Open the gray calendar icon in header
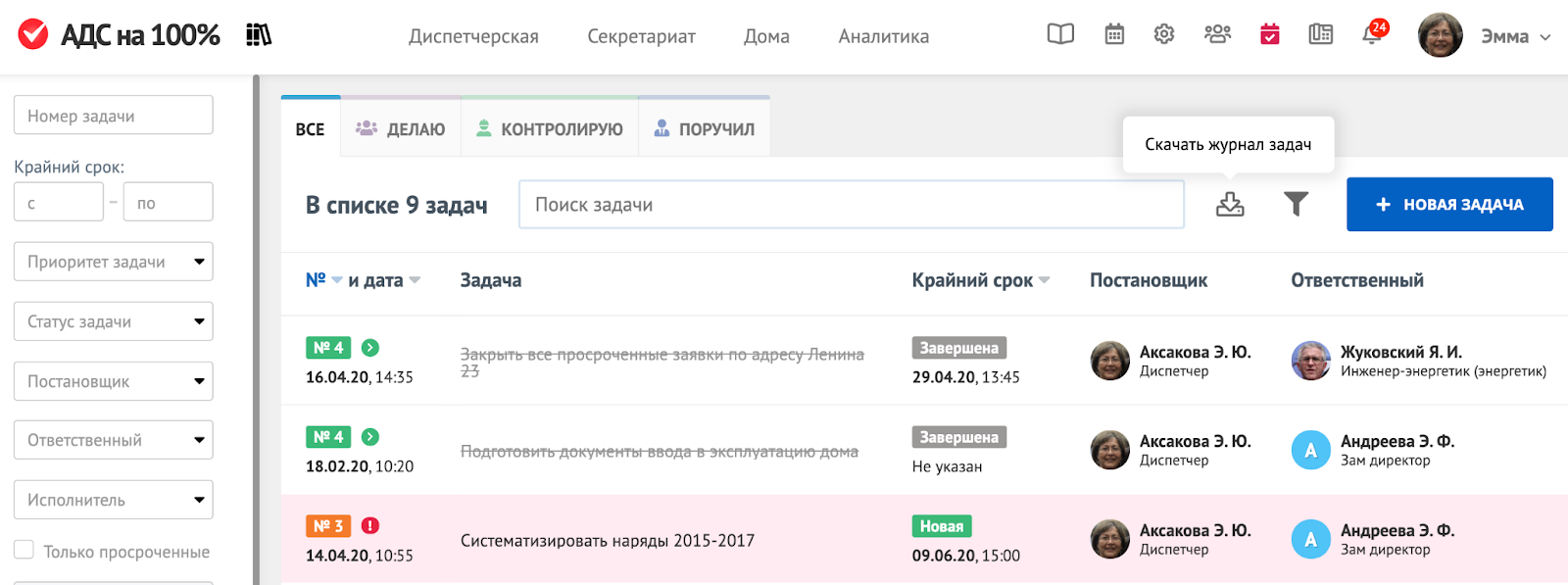Screen dimensions: 1568x585 click(x=1114, y=34)
